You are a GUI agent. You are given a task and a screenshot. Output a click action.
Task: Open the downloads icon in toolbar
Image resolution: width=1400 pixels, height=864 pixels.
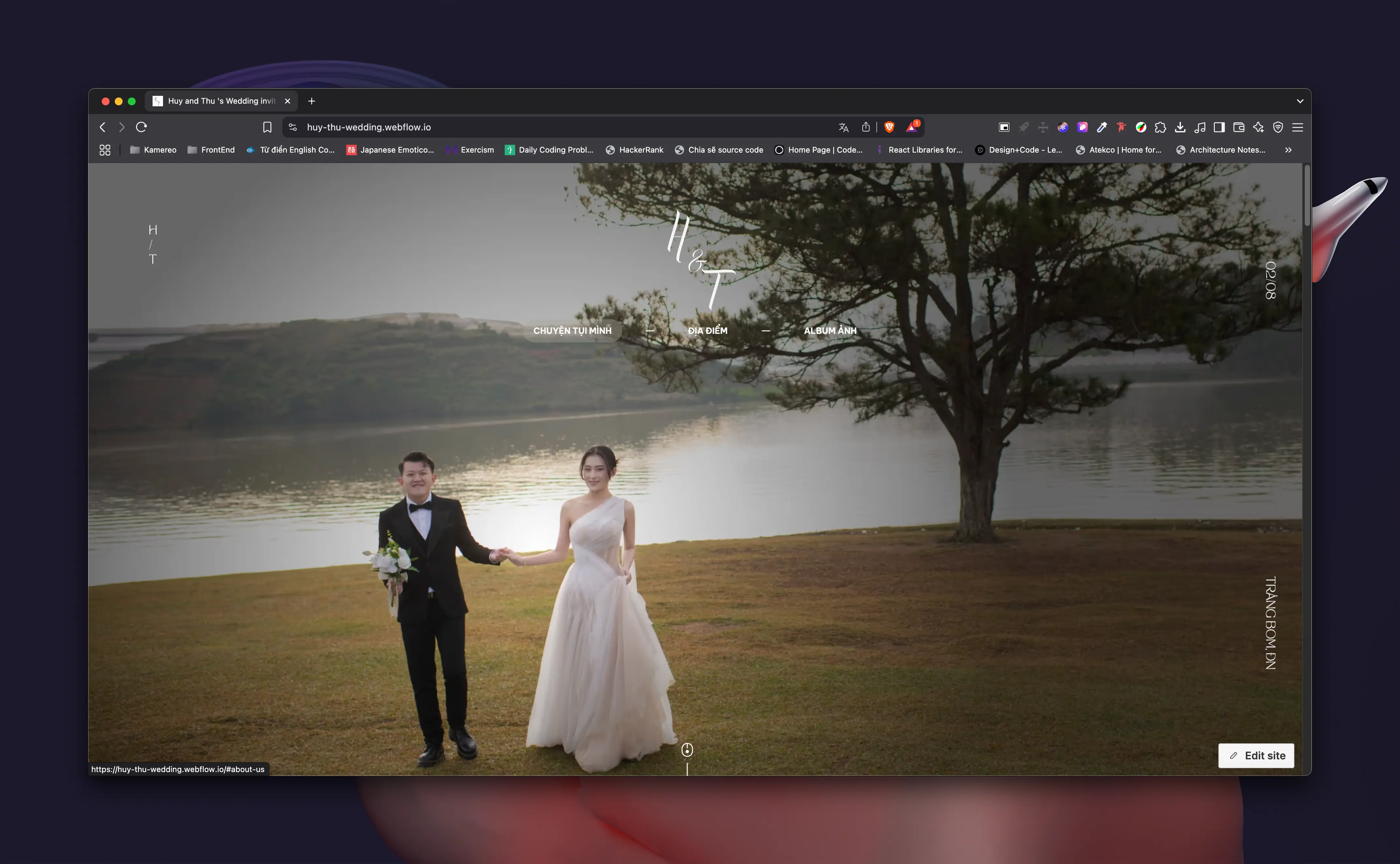(x=1180, y=127)
